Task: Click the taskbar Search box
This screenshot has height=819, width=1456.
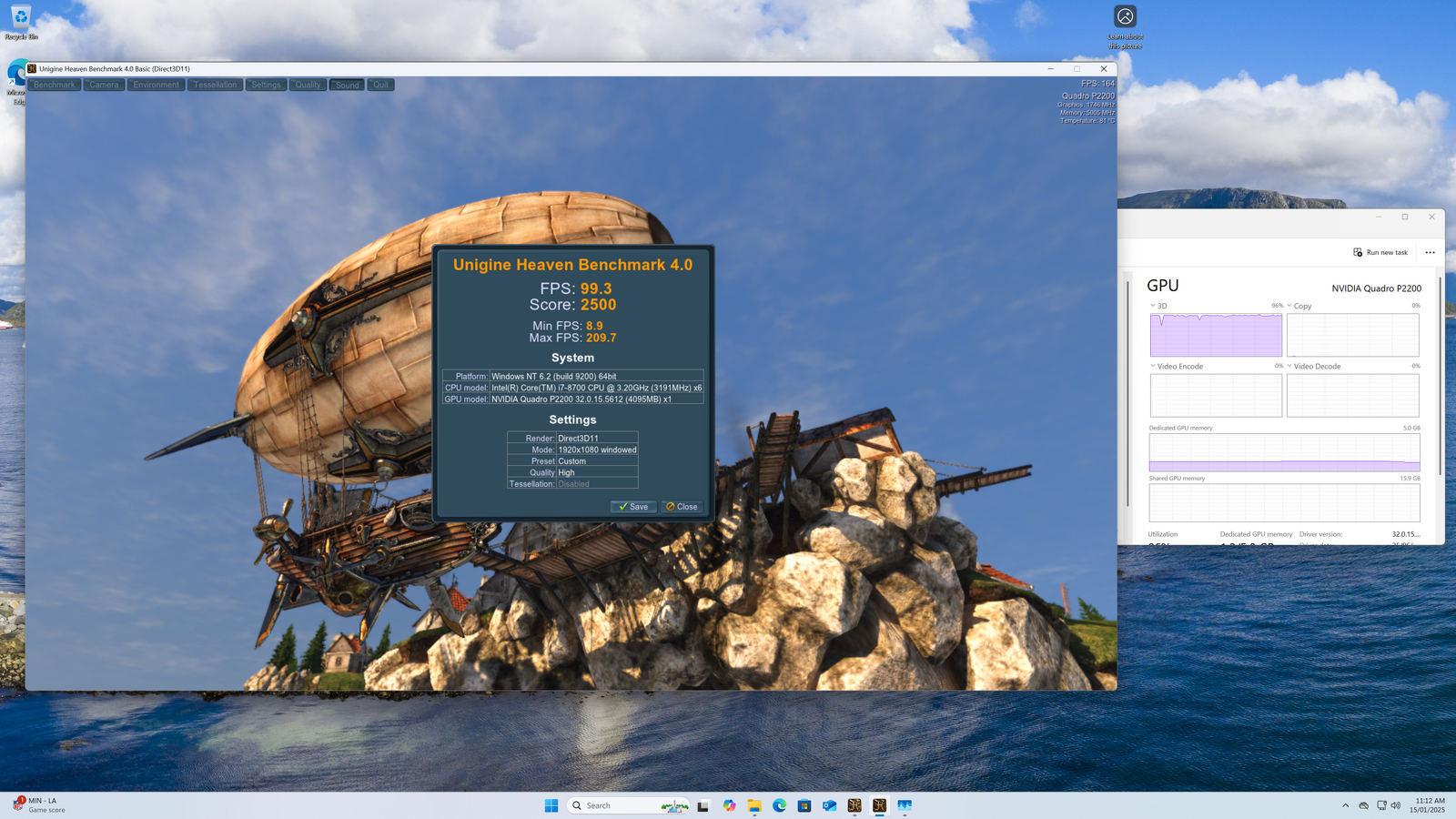Action: [x=627, y=805]
